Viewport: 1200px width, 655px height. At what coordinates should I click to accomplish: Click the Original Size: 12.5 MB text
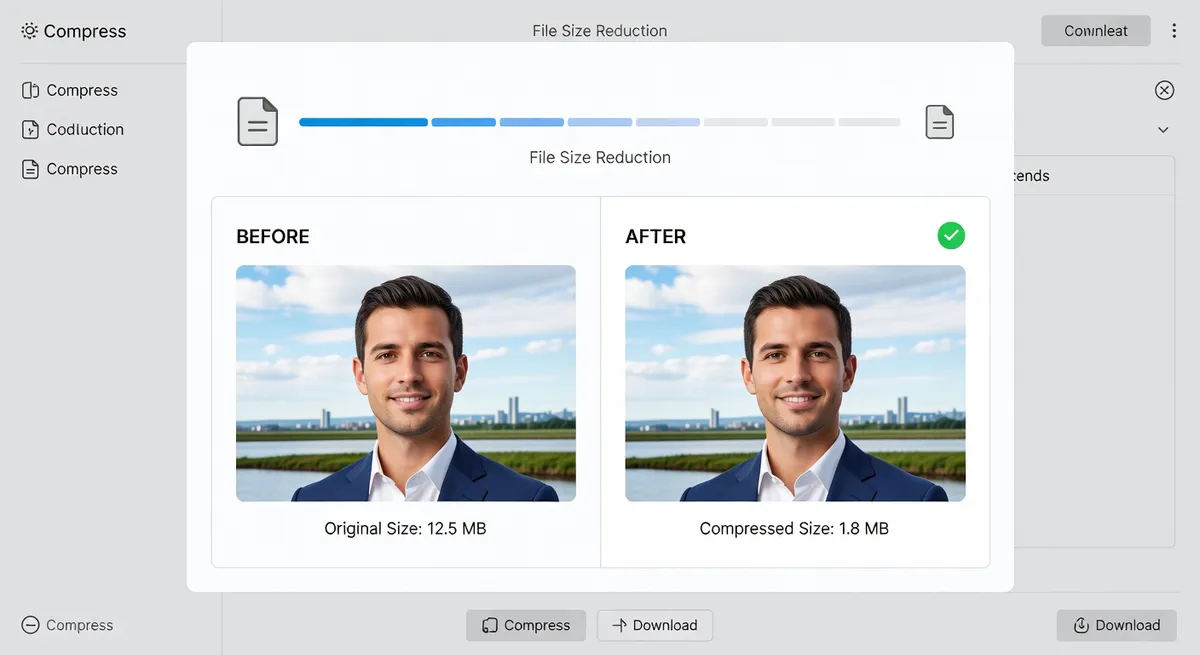click(x=405, y=528)
